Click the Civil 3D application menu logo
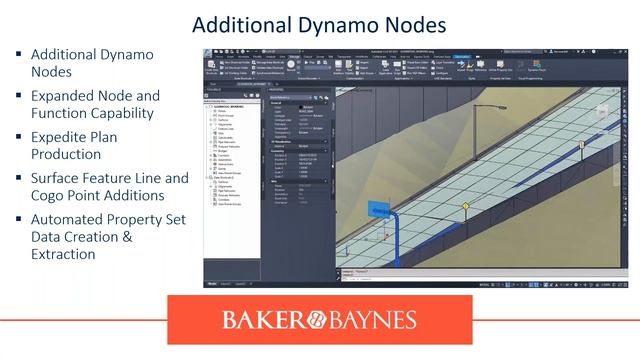The height and width of the screenshot is (360, 640). click(208, 53)
